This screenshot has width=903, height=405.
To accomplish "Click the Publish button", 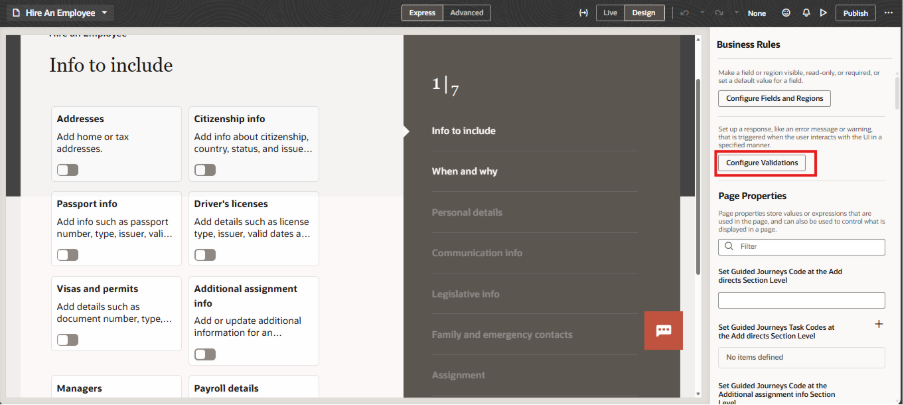I will (x=855, y=13).
